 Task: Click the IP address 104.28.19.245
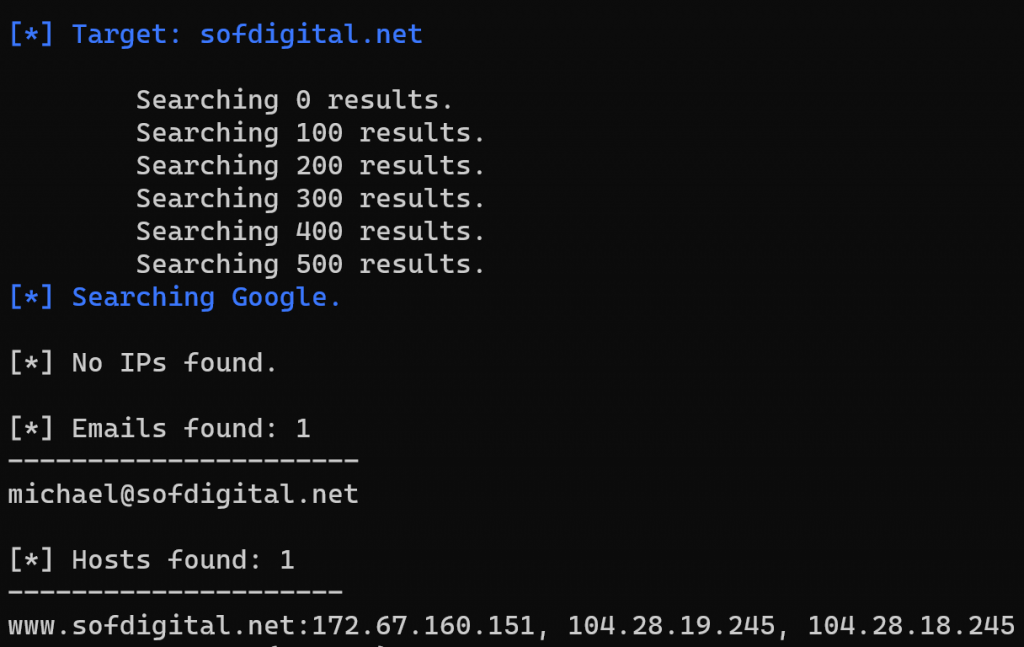coord(671,626)
